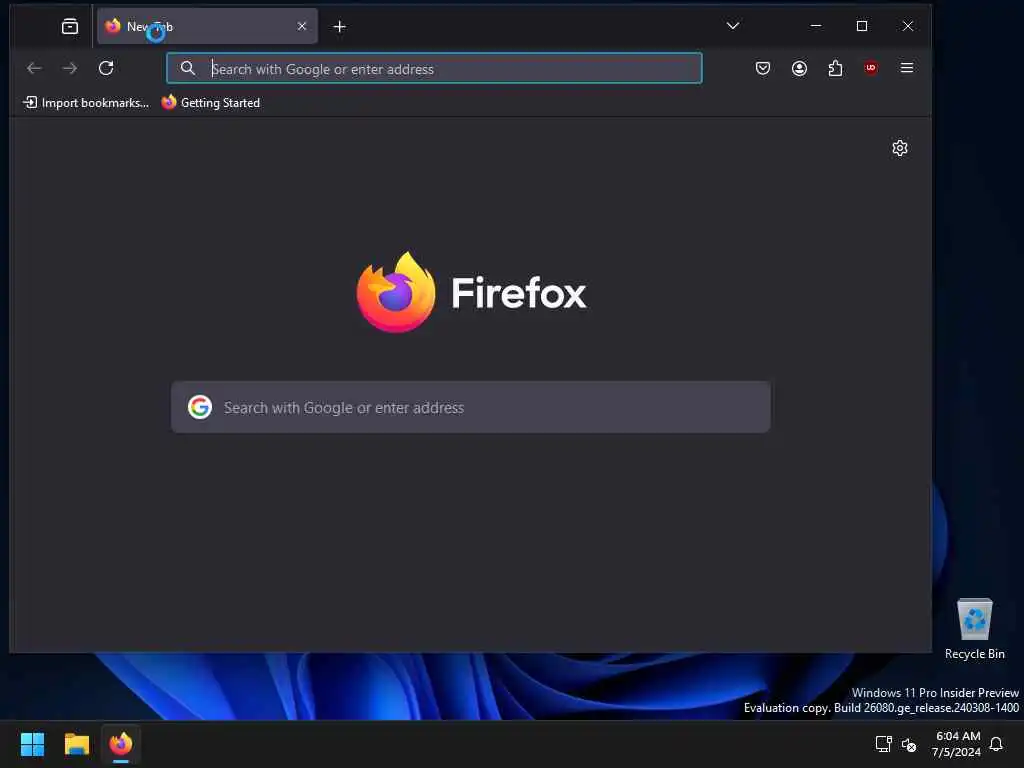This screenshot has width=1024, height=768.
Task: Maximize the Firefox window
Action: [x=862, y=25]
